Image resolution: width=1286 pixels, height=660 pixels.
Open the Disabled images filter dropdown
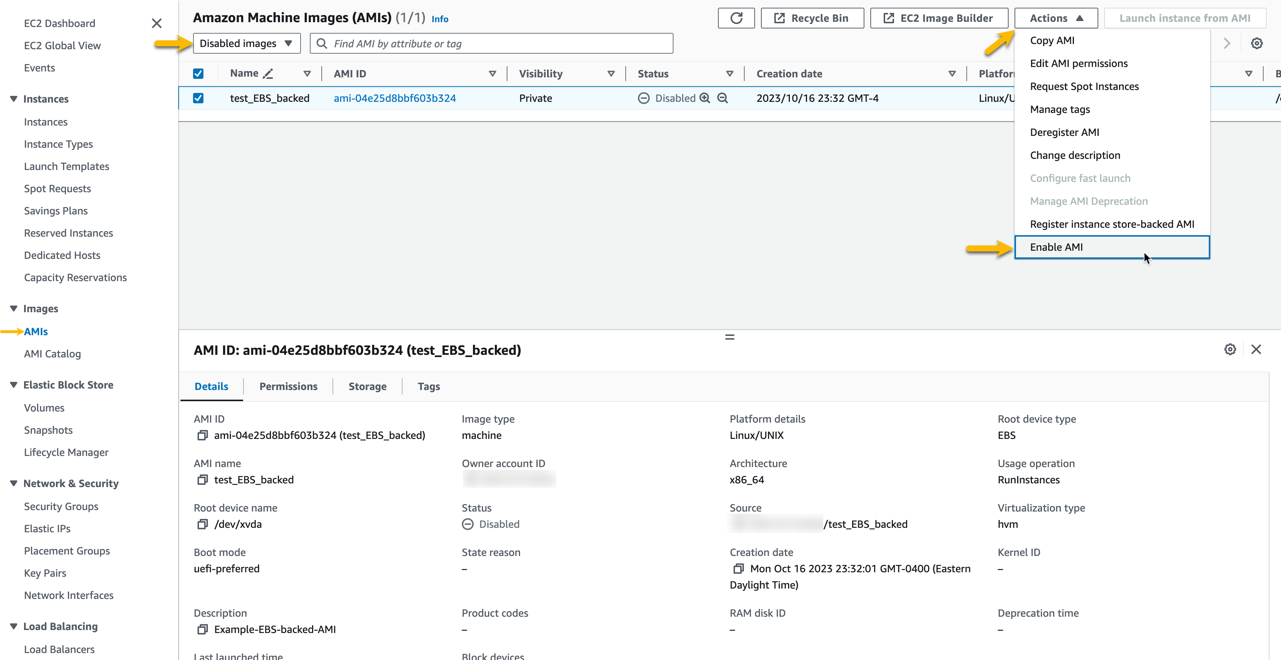tap(245, 43)
